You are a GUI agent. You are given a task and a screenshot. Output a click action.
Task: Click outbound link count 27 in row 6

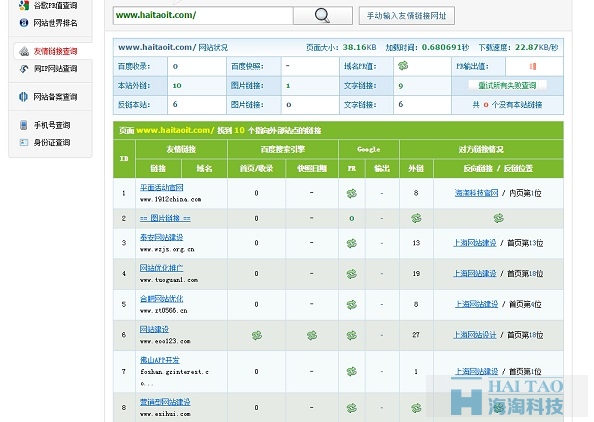tap(416, 335)
